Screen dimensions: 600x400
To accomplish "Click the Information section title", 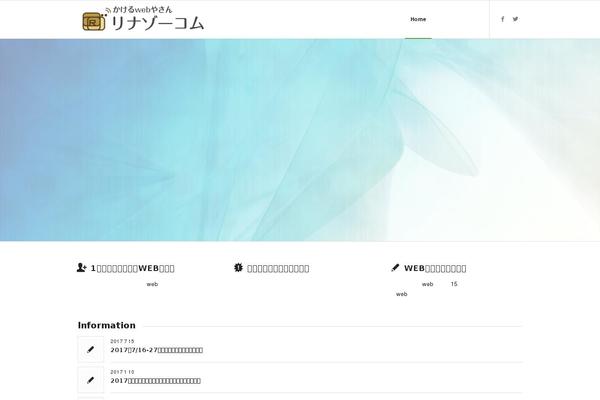I will (x=107, y=325).
